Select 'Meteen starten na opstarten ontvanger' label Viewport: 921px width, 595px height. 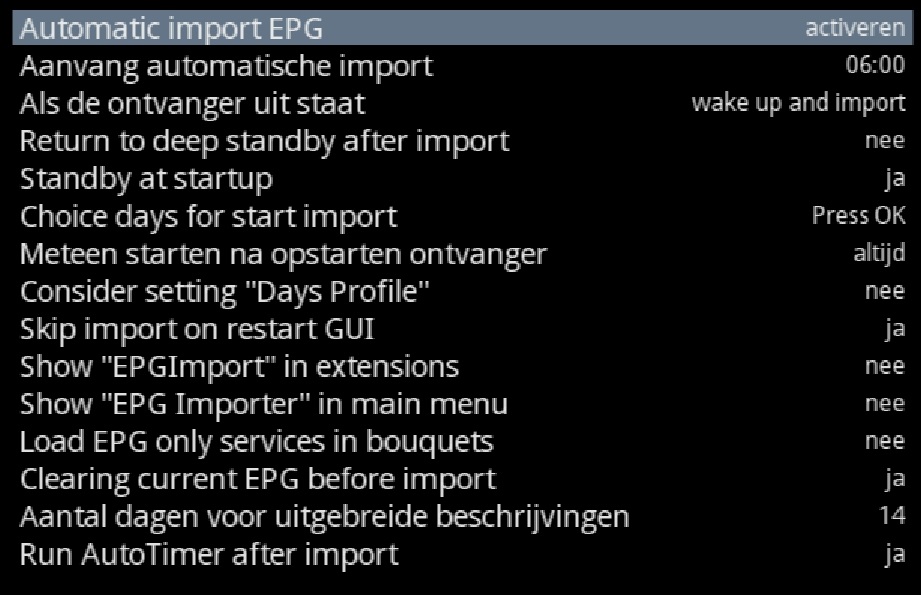pos(283,253)
